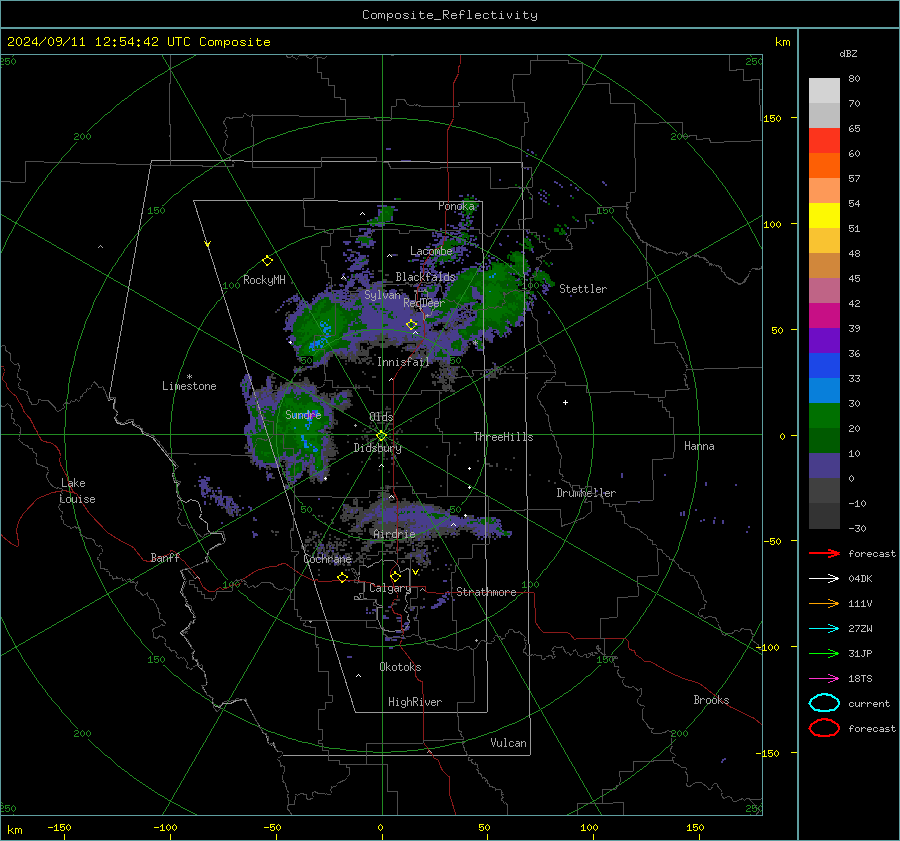Image resolution: width=900 pixels, height=841 pixels.
Task: Click the Vulcan town label
Action: (508, 743)
